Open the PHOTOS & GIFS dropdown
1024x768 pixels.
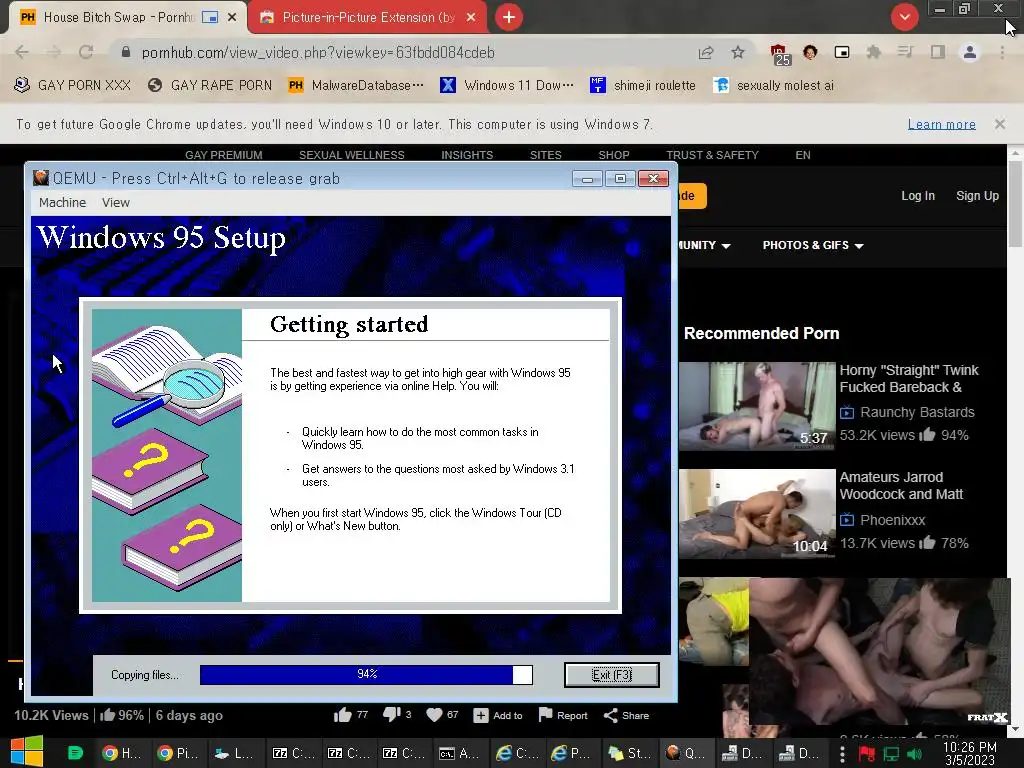pyautogui.click(x=813, y=245)
